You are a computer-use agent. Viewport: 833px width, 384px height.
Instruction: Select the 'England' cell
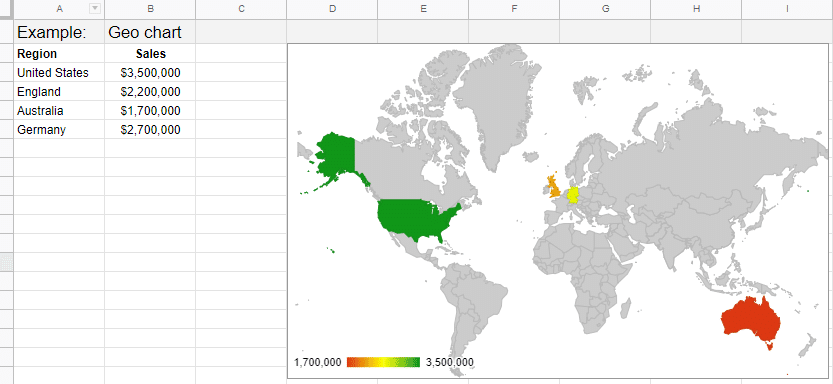(59, 91)
